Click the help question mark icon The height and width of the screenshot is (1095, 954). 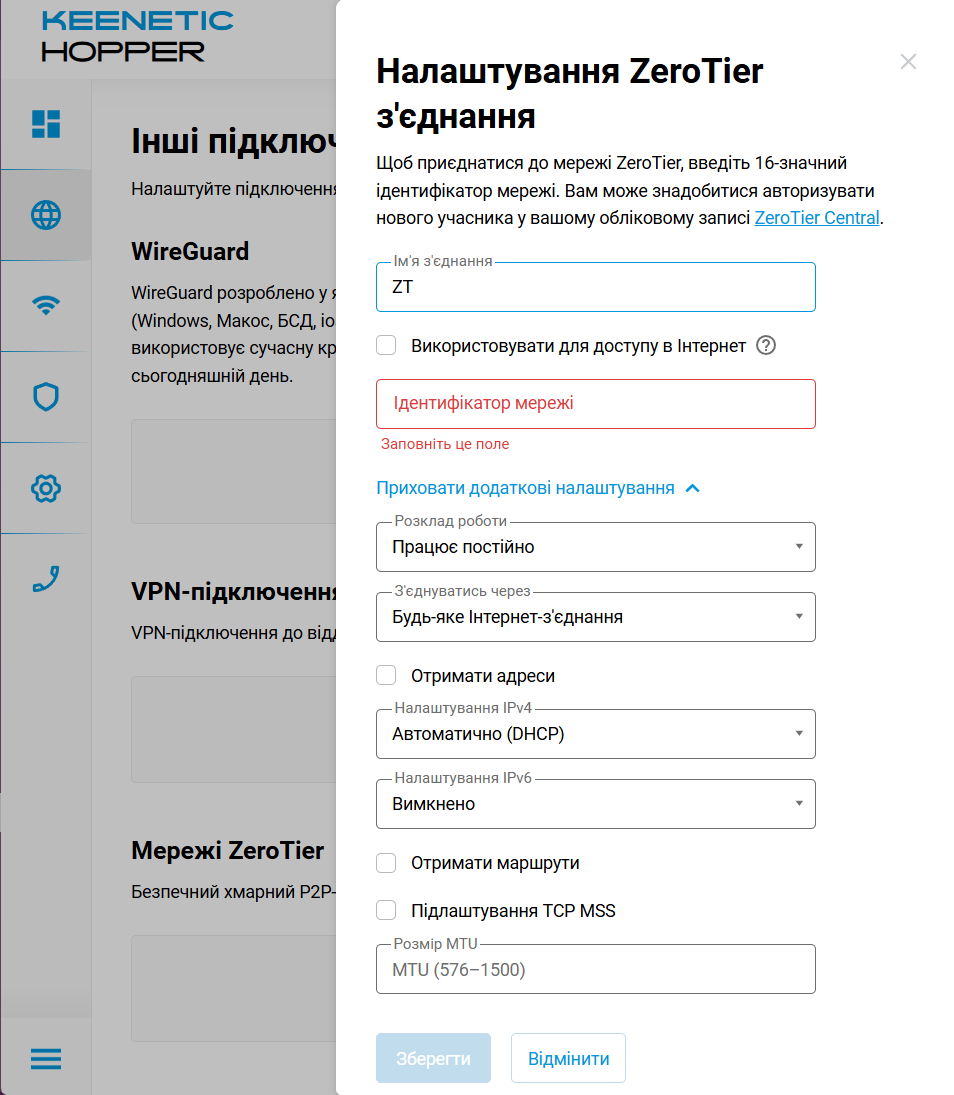(766, 346)
